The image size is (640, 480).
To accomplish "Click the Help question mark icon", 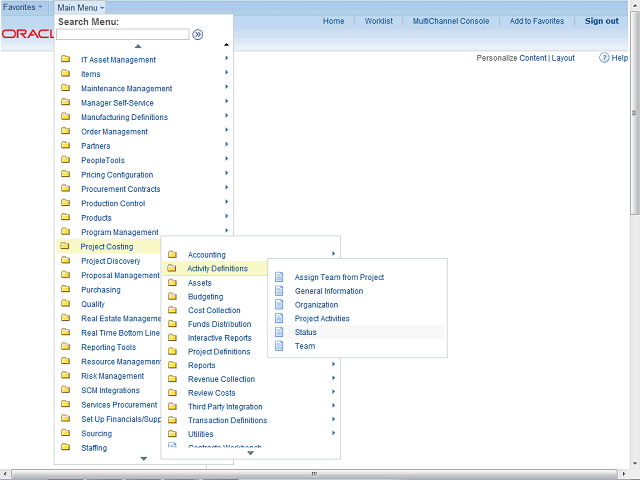I will (x=604, y=58).
